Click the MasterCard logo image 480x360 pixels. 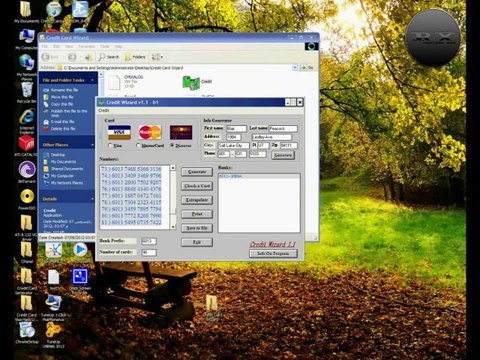coord(150,132)
